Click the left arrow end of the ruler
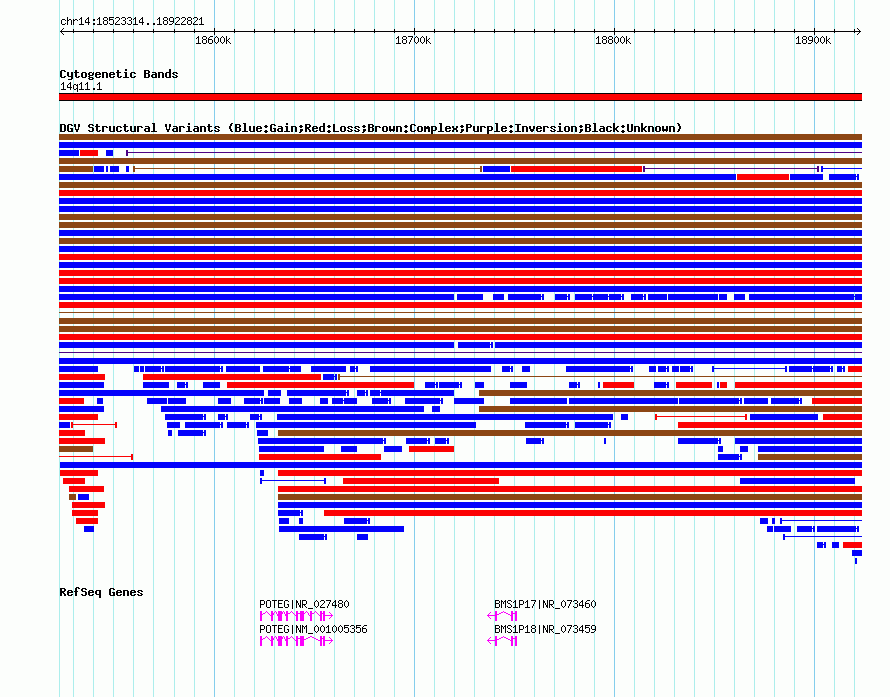890x697 pixels. [62, 31]
